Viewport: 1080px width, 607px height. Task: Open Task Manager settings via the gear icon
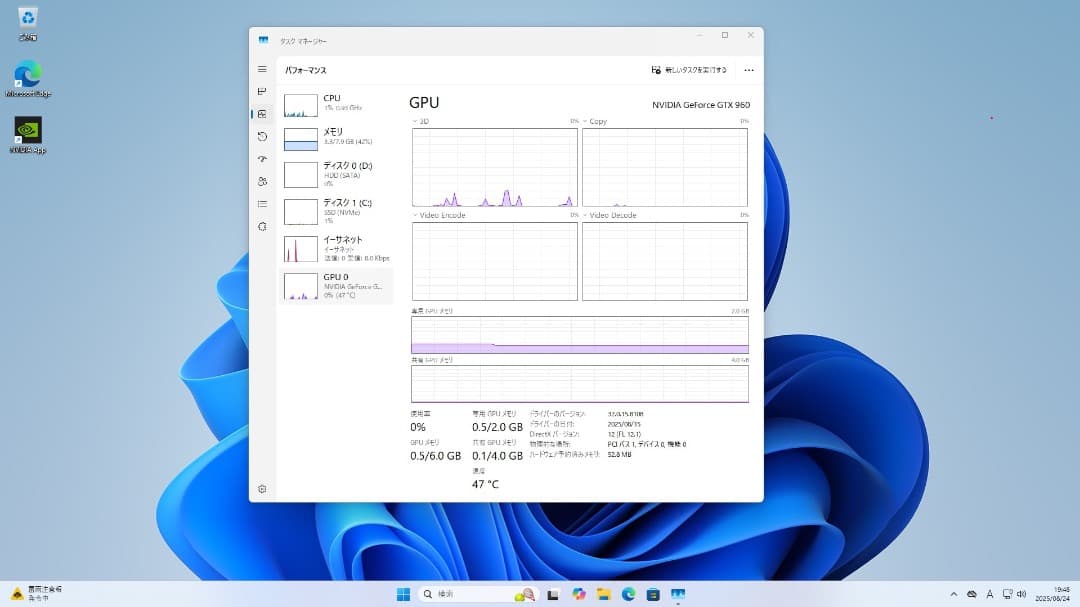click(x=262, y=489)
